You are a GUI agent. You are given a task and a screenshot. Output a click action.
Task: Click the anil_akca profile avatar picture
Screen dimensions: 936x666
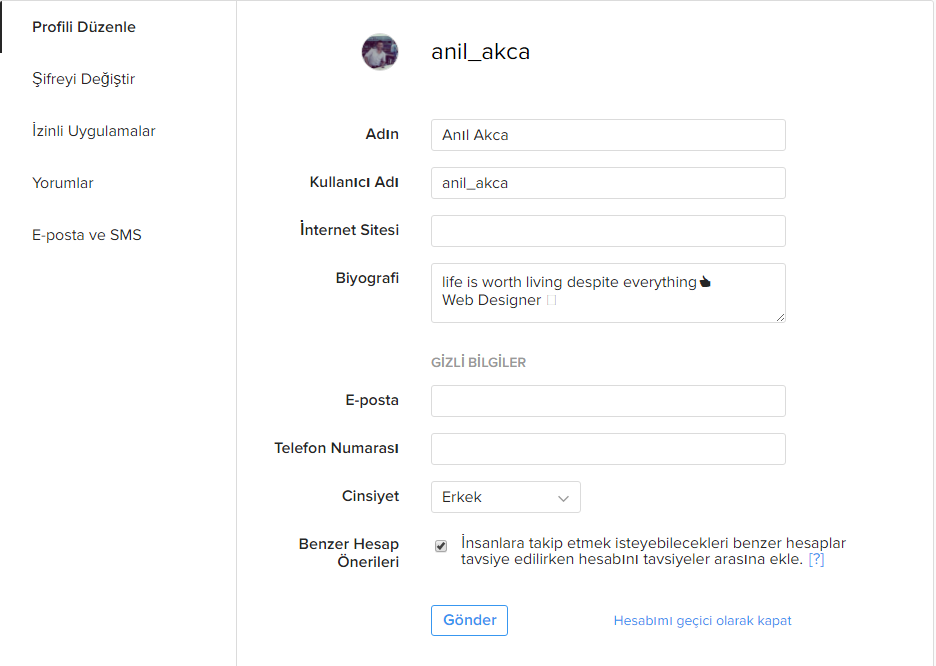380,52
